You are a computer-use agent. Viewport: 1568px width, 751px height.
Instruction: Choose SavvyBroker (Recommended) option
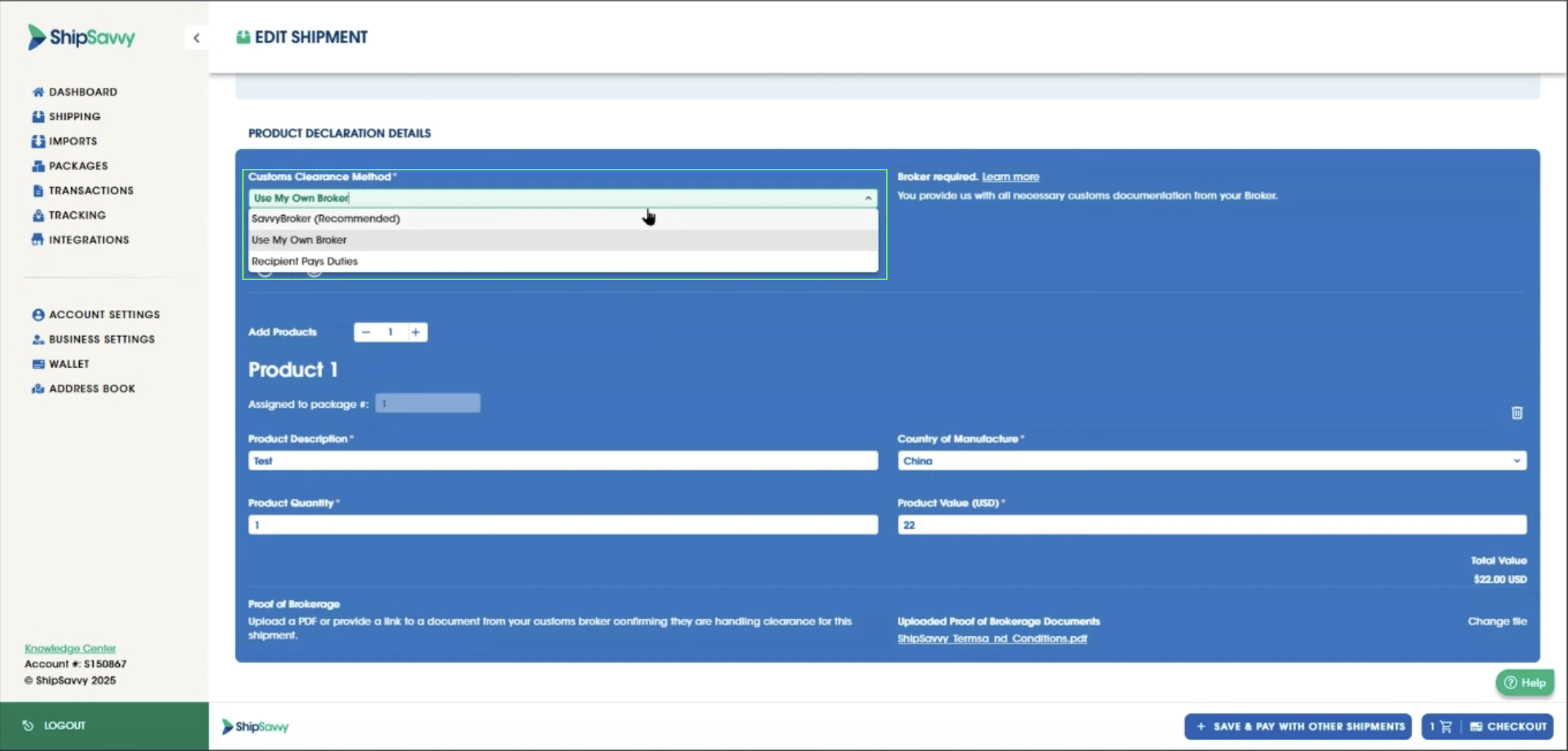coord(563,219)
